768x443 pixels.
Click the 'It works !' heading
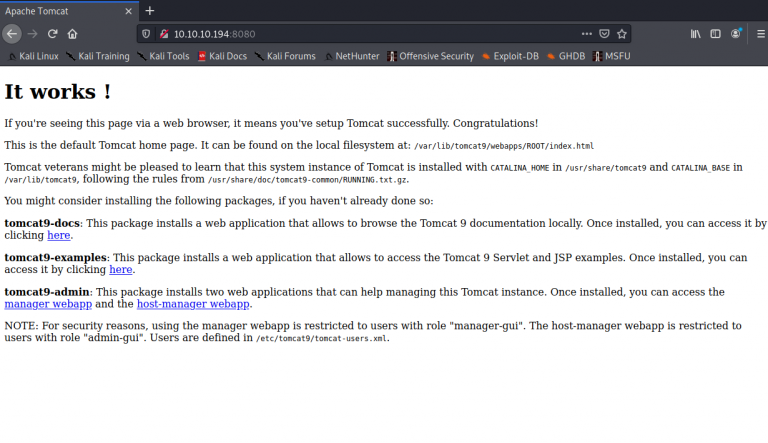click(58, 92)
